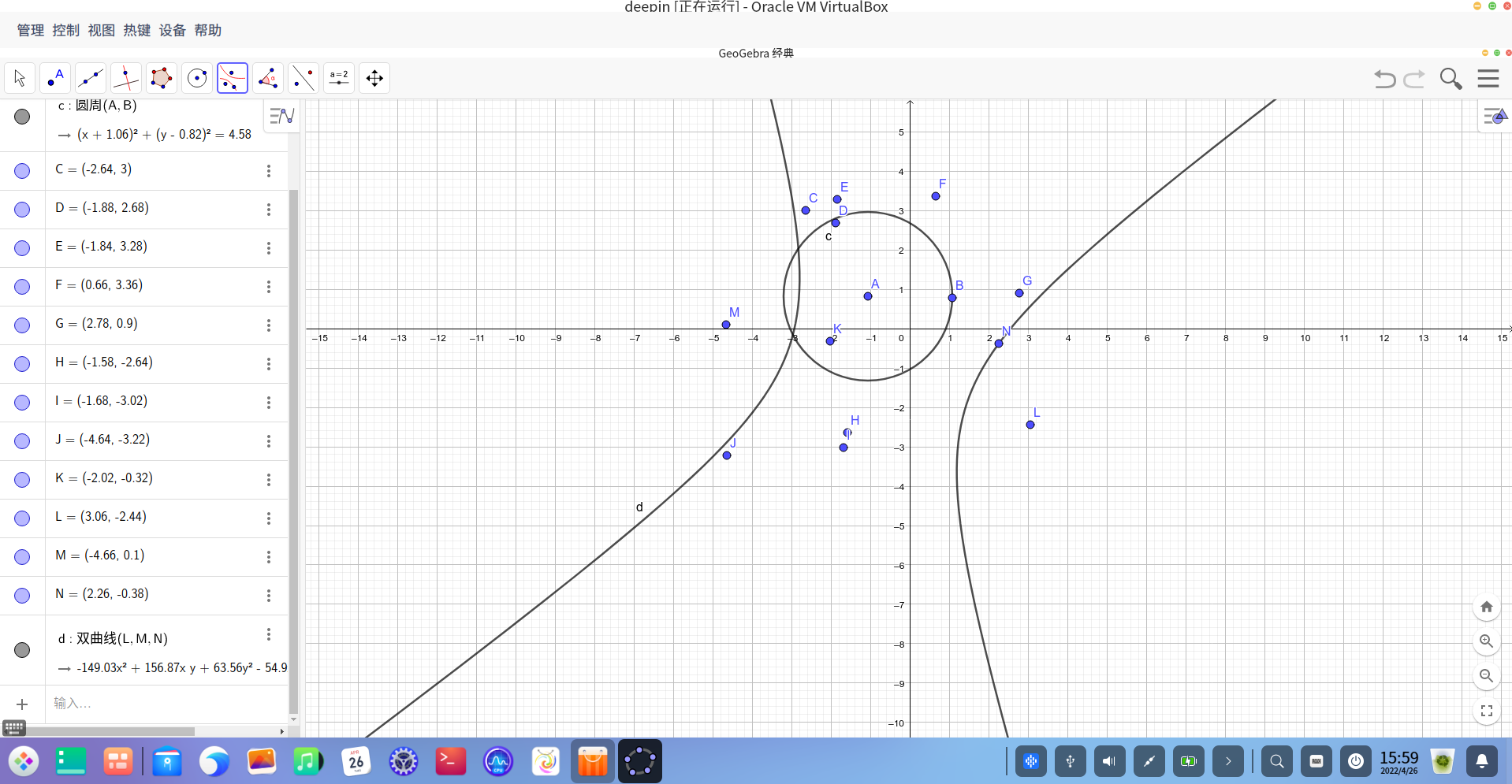Viewport: 1512px width, 784px height.
Task: Click point G on the graph
Action: click(x=1019, y=293)
